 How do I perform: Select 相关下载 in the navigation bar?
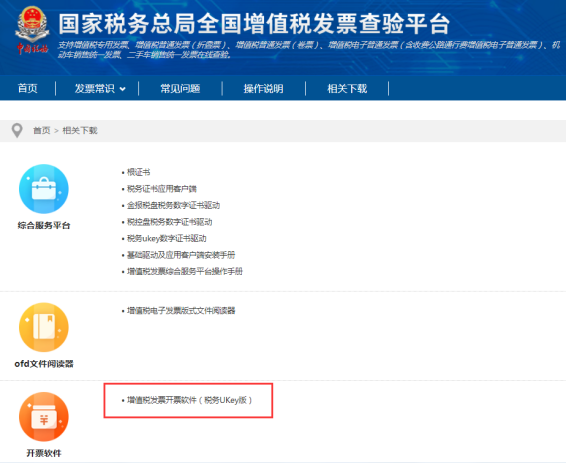coord(347,88)
